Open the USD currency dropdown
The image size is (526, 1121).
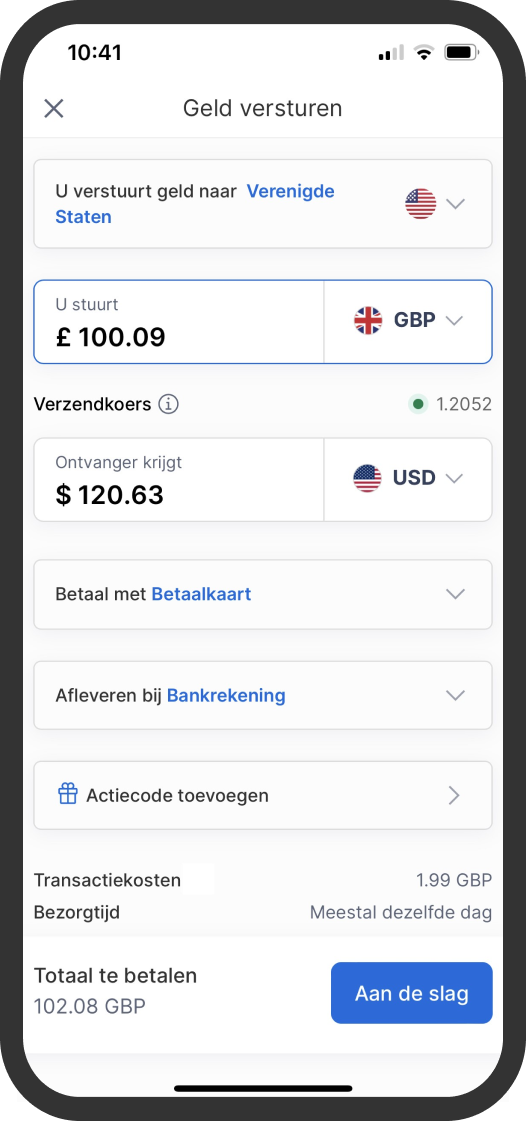[x=408, y=479]
